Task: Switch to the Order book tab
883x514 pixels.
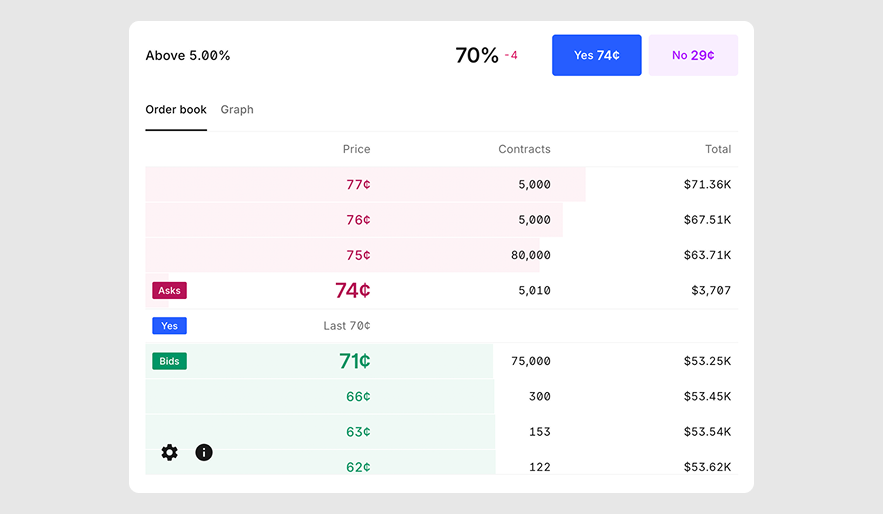Action: pos(176,110)
